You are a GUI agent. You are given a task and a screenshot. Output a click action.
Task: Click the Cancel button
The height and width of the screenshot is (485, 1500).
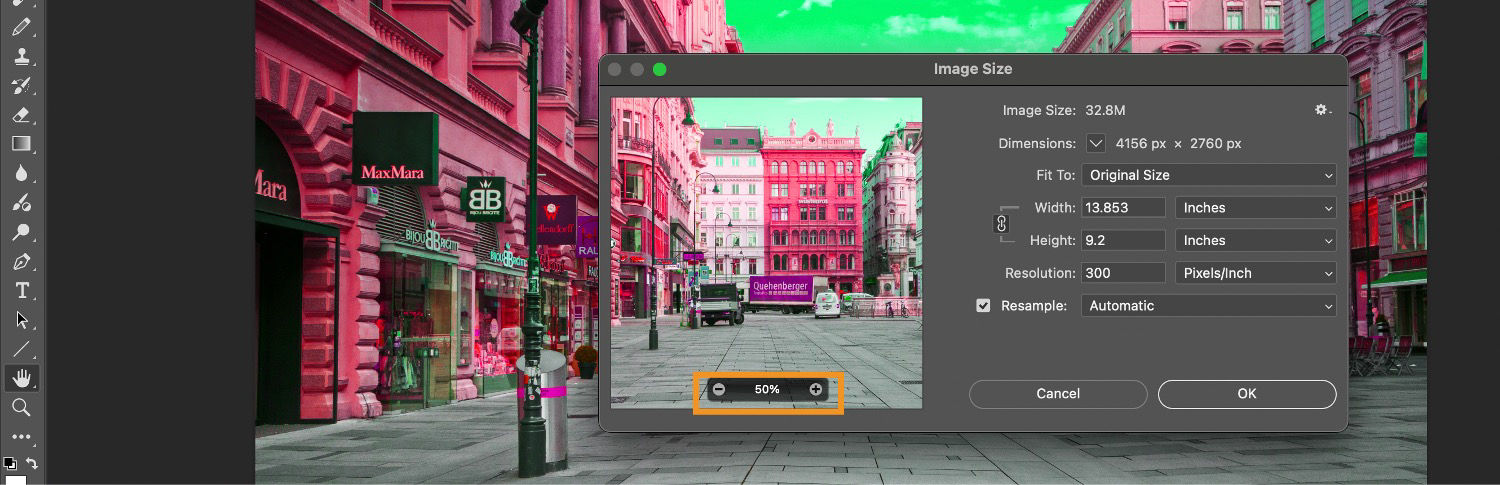point(1058,394)
